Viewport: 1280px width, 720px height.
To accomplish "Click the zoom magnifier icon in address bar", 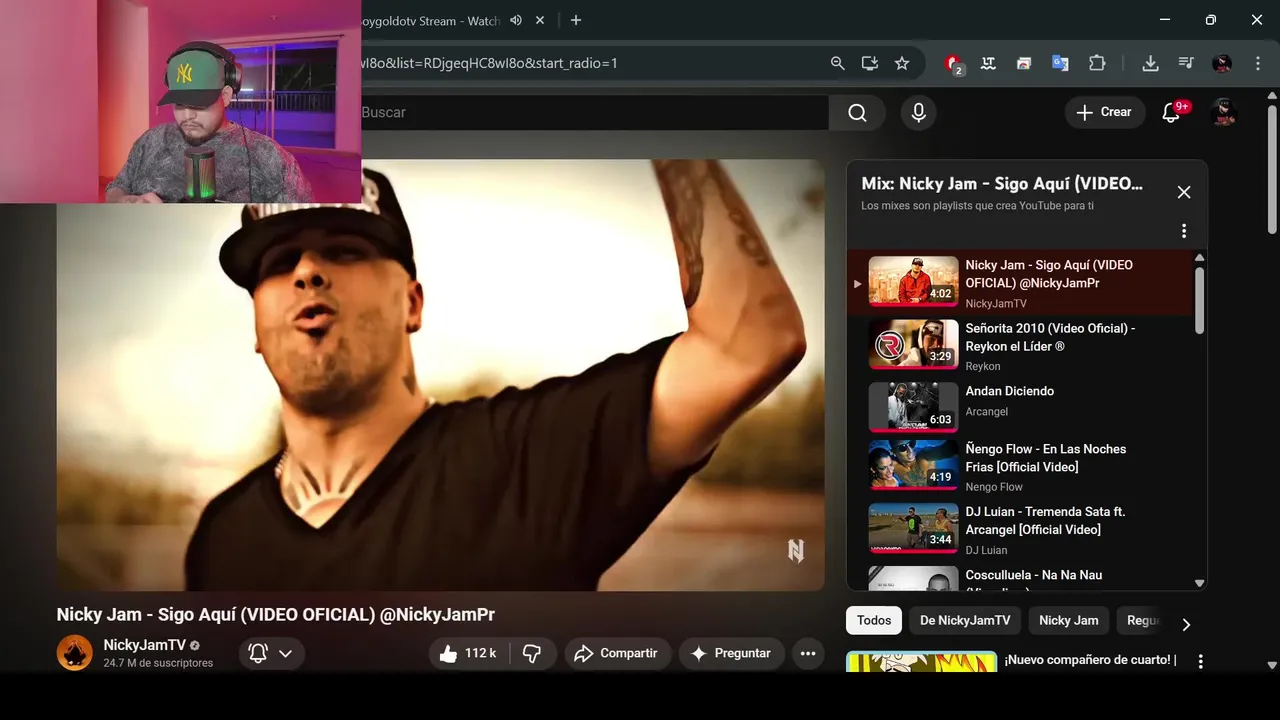I will click(x=837, y=63).
